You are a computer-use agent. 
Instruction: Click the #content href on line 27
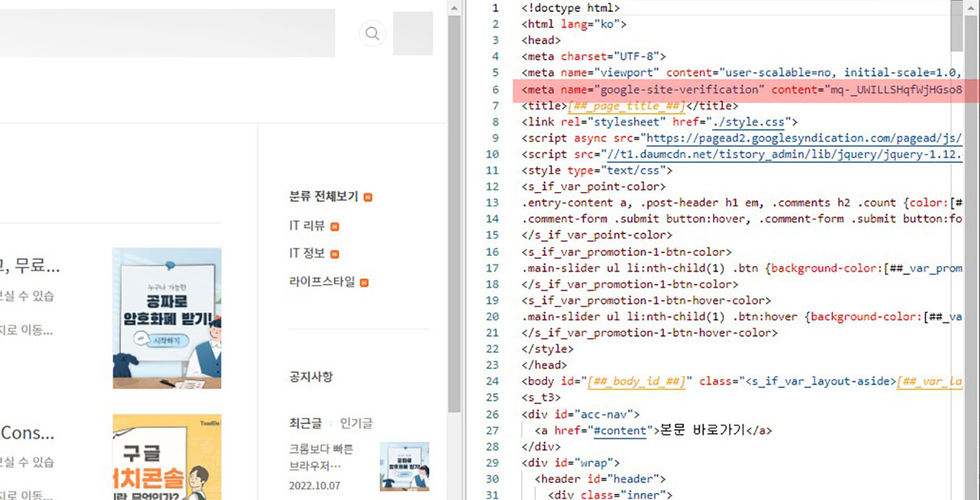[619, 430]
